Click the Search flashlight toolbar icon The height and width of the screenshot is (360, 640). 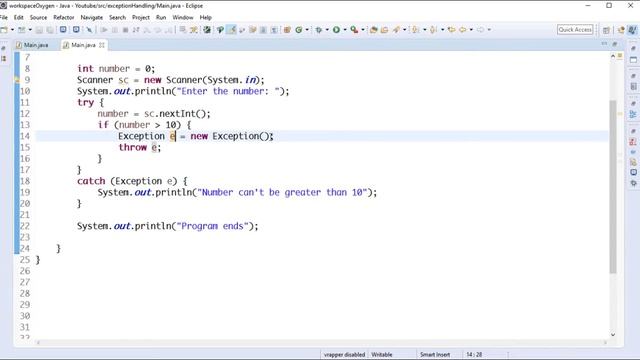396,30
